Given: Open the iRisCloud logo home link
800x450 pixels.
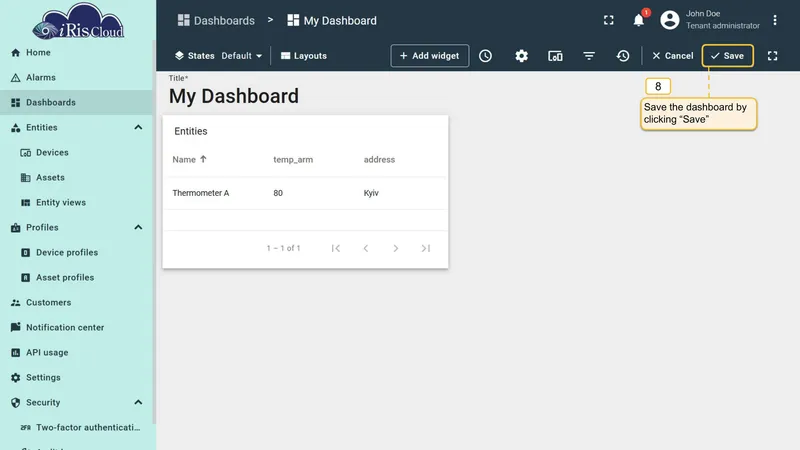Looking at the screenshot, I should [78, 21].
